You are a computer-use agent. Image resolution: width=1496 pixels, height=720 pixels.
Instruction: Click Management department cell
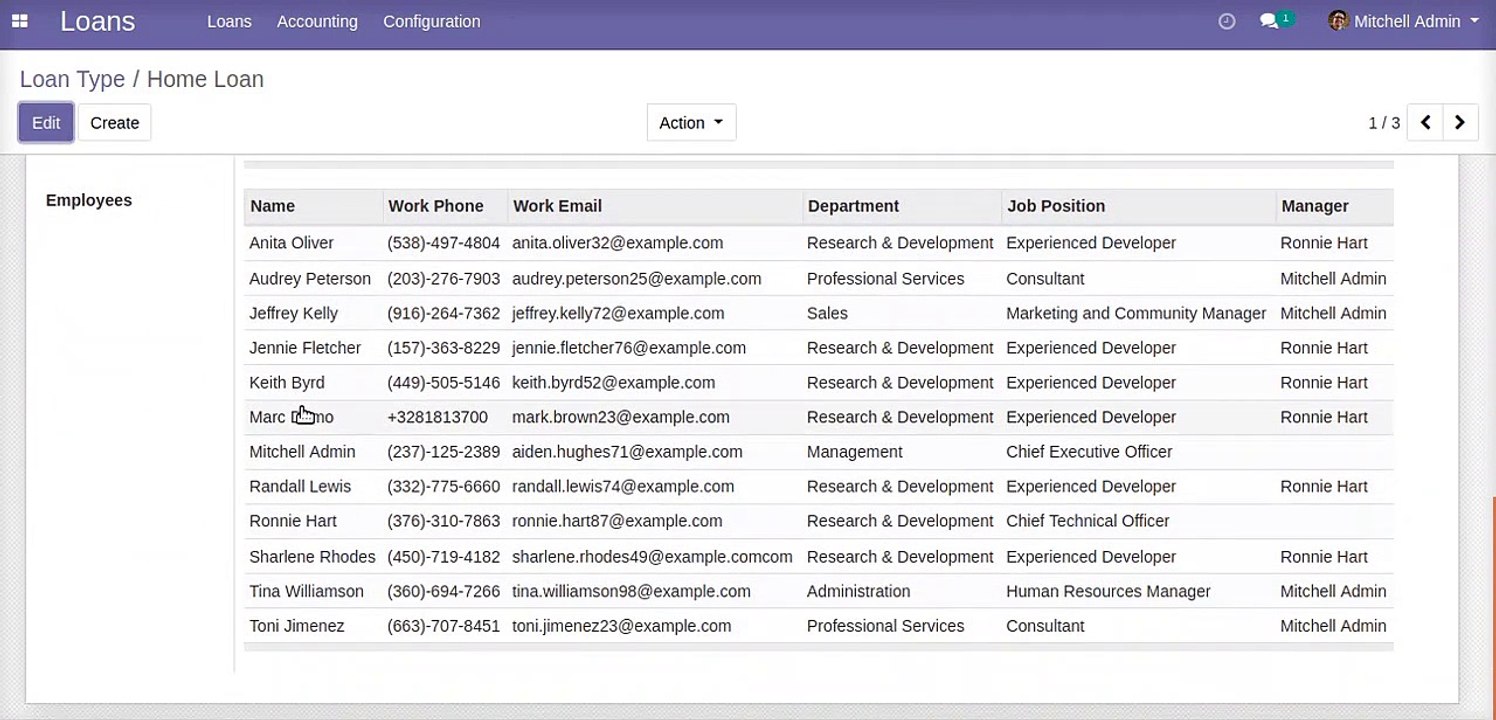coord(855,452)
